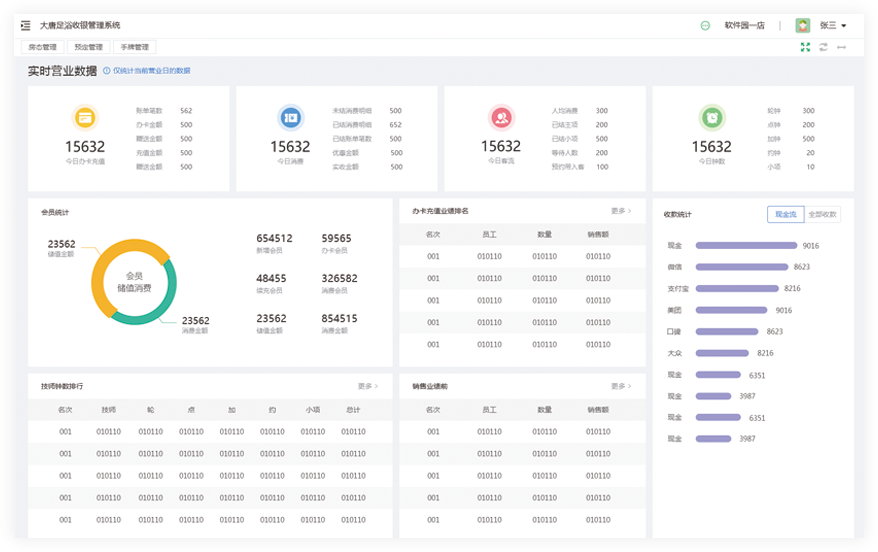Open the 手牌管理 tab
Image resolution: width=878 pixels, height=552 pixels.
[x=134, y=47]
